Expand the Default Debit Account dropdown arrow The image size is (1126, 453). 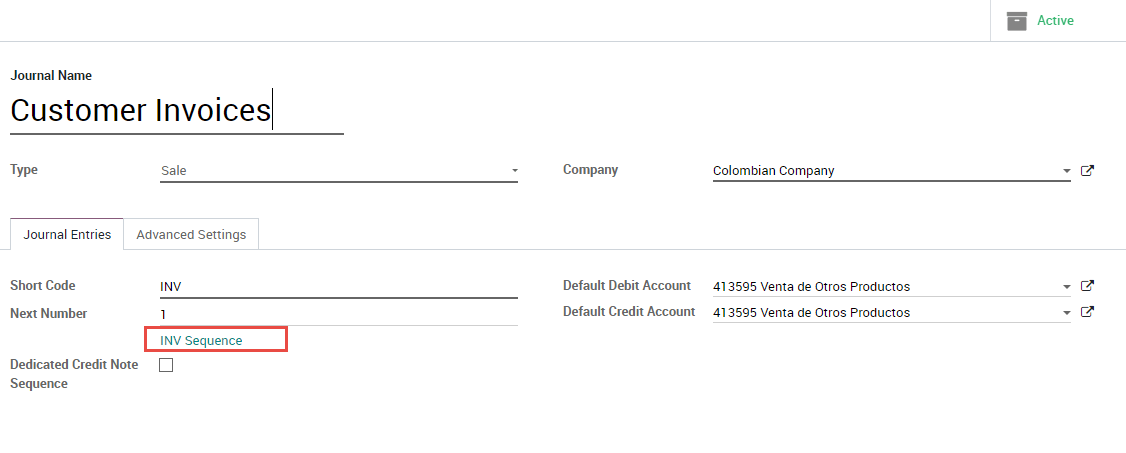click(x=1067, y=287)
